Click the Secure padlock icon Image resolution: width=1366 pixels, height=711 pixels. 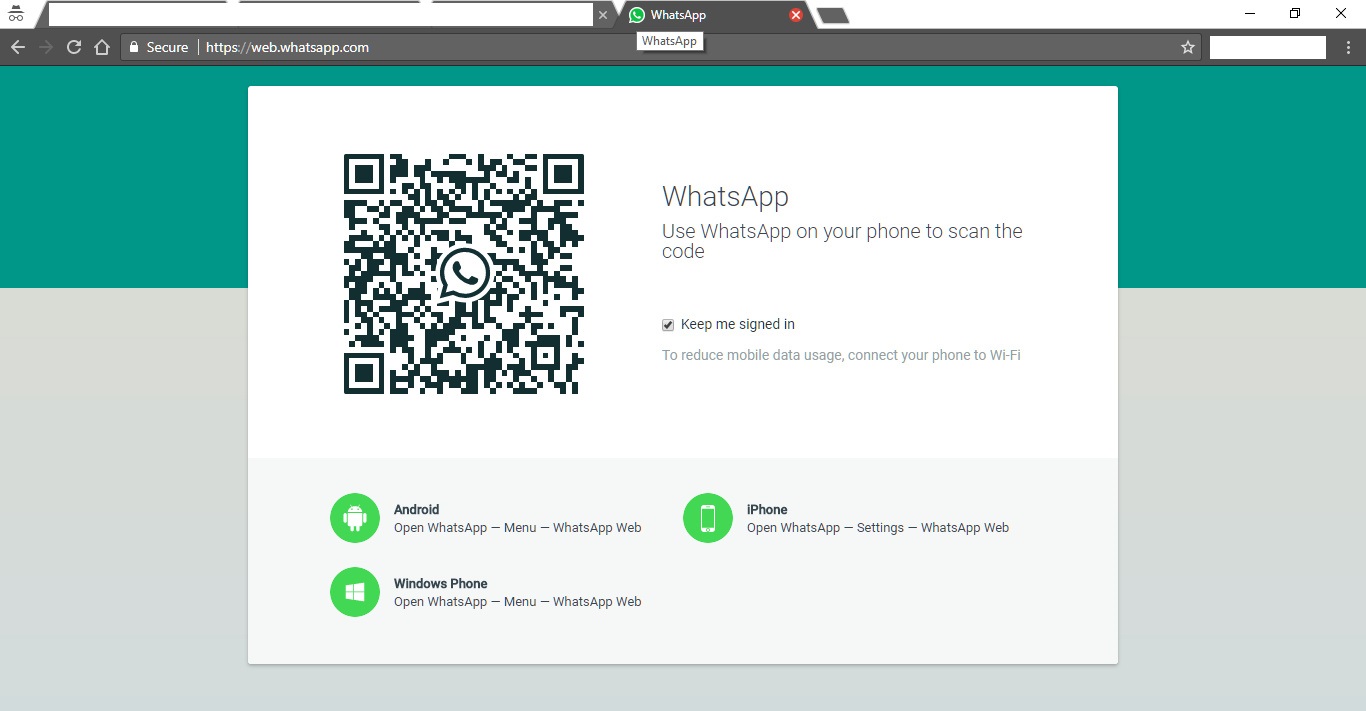(x=133, y=47)
